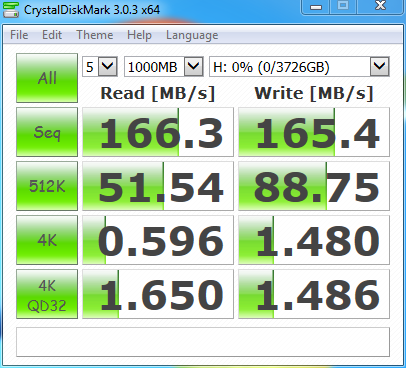Viewport: 406px width, 368px height.
Task: Click 4K QD32 write result 1.486
Action: (x=314, y=294)
